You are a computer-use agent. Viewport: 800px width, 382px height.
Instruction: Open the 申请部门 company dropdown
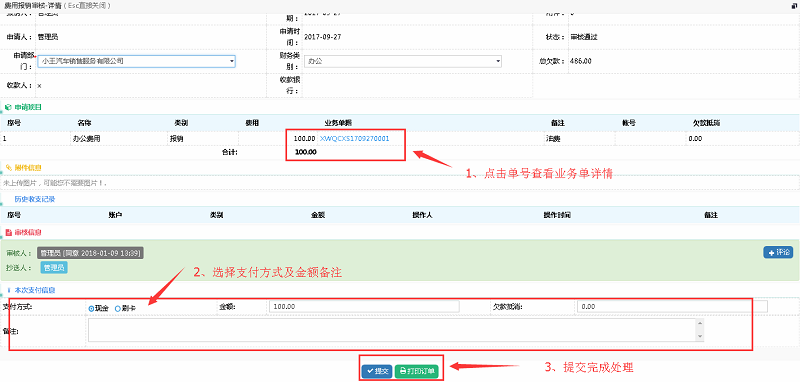click(x=136, y=61)
